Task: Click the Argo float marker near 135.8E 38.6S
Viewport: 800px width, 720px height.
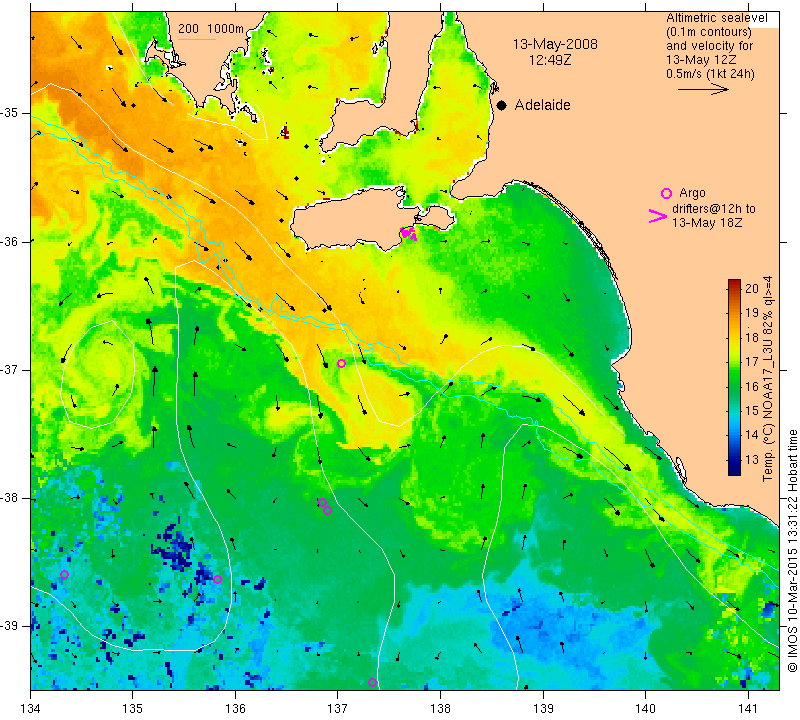Action: (217, 579)
